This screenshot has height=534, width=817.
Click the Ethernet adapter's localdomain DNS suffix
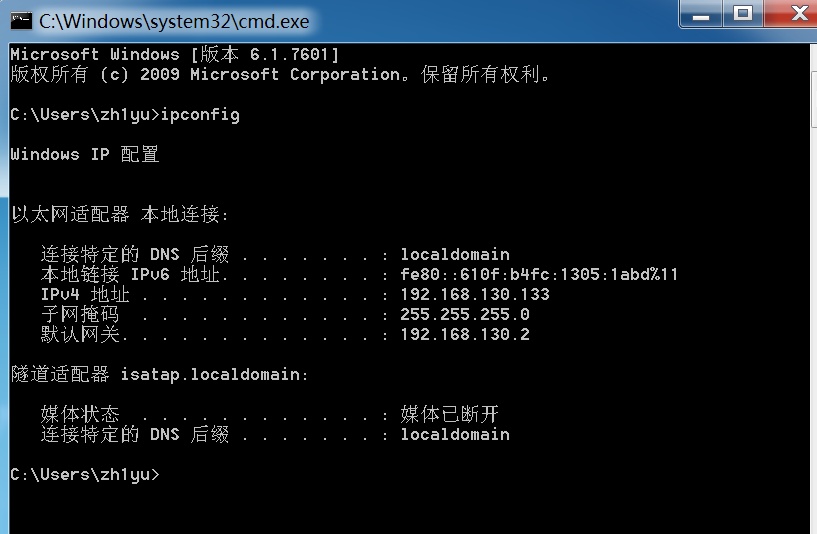point(454,255)
